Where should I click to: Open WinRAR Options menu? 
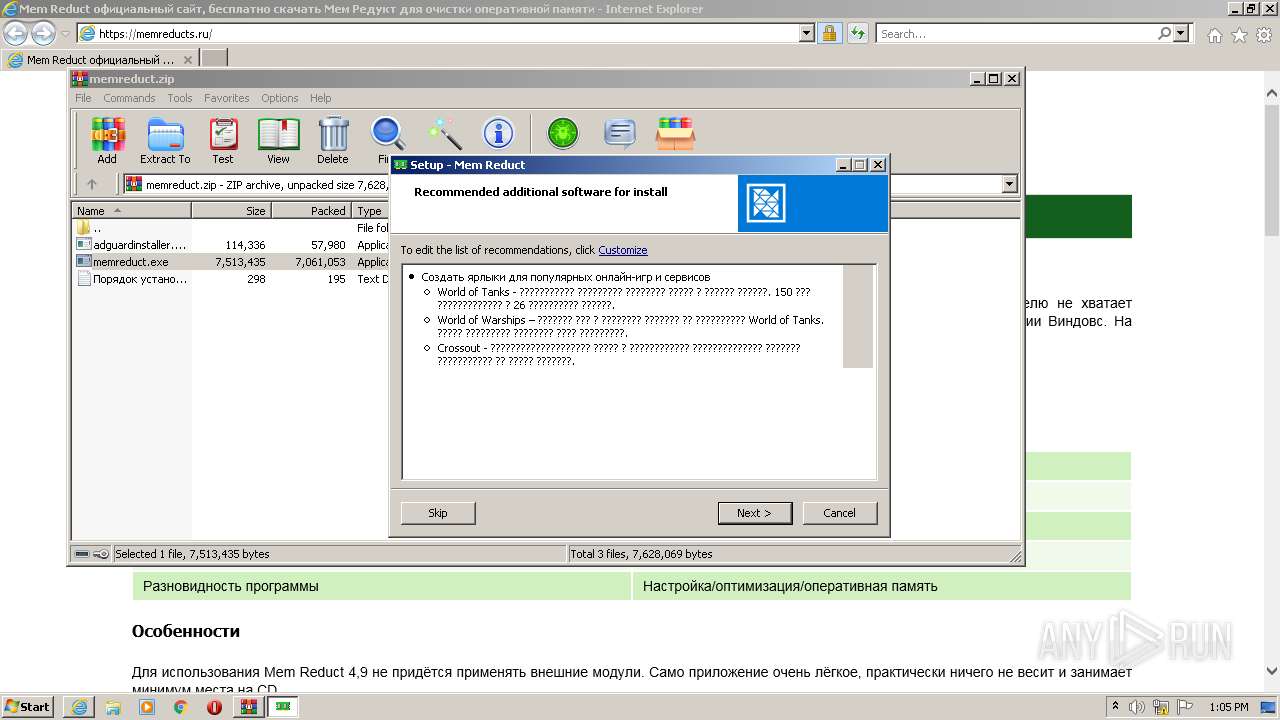pyautogui.click(x=280, y=98)
